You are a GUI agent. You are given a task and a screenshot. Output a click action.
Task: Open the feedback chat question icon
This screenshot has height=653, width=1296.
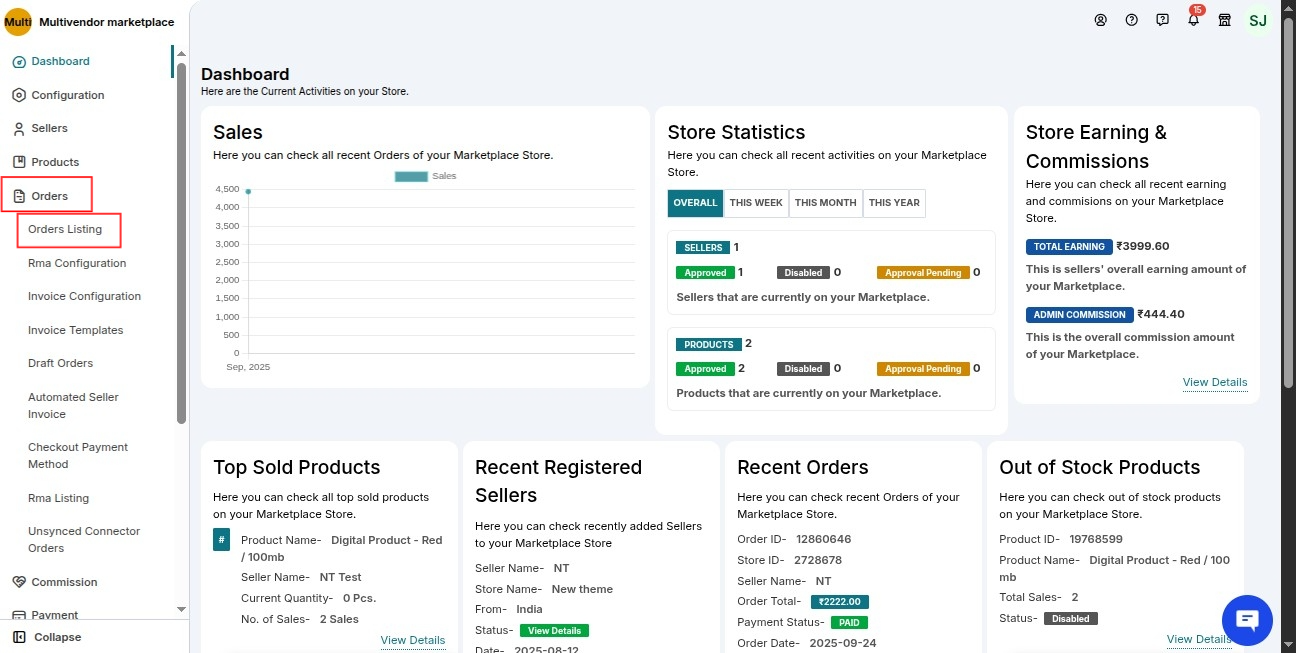(1162, 20)
